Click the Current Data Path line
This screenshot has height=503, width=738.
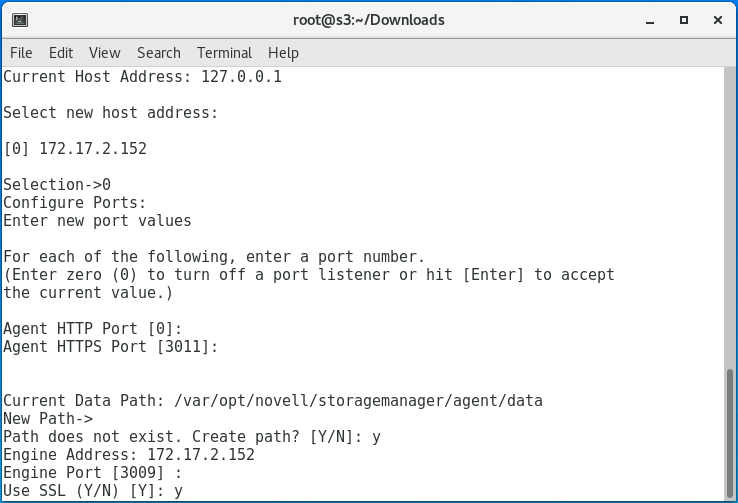(x=272, y=401)
